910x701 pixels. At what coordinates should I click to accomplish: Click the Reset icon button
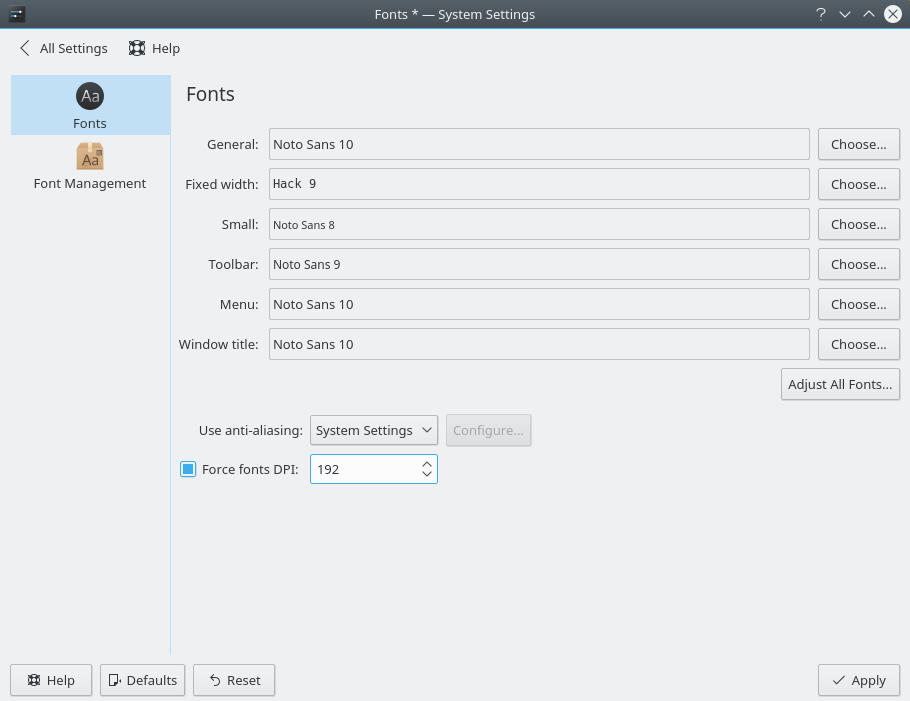tap(212, 680)
